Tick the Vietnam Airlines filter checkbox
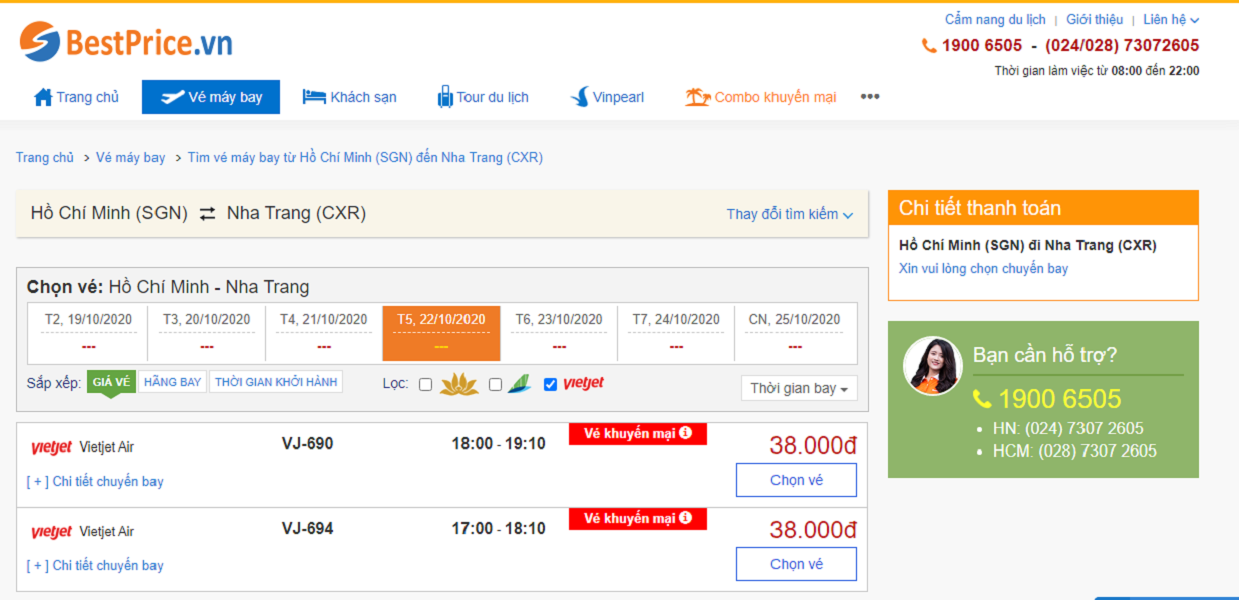Viewport: 1239px width, 600px height. click(x=425, y=384)
